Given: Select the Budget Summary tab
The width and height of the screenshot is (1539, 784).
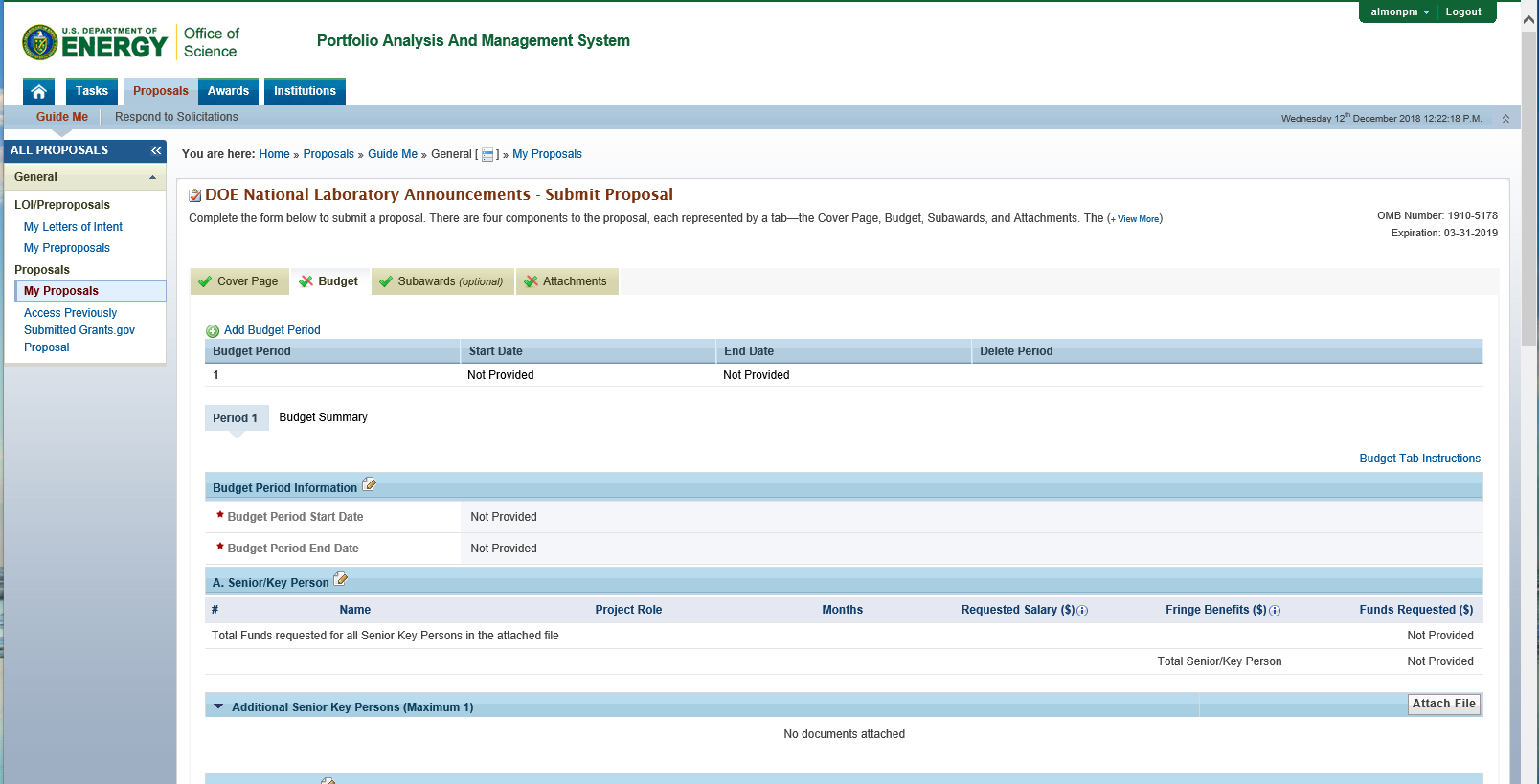Looking at the screenshot, I should tap(324, 417).
